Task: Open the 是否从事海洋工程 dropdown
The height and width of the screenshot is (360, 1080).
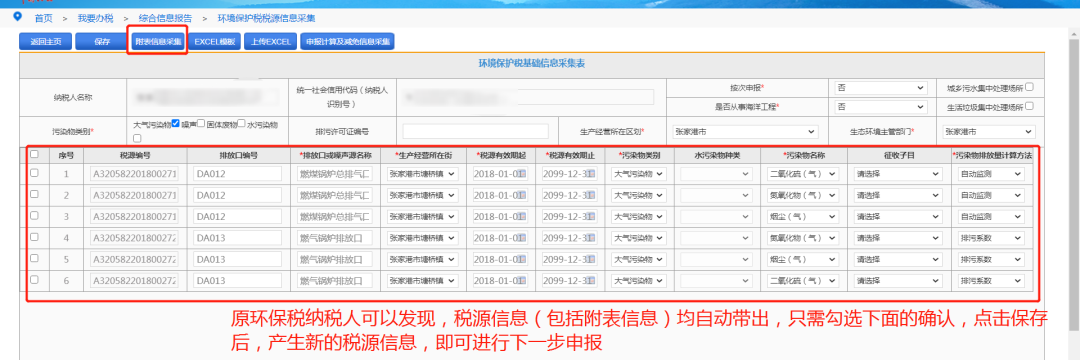Action: click(881, 107)
